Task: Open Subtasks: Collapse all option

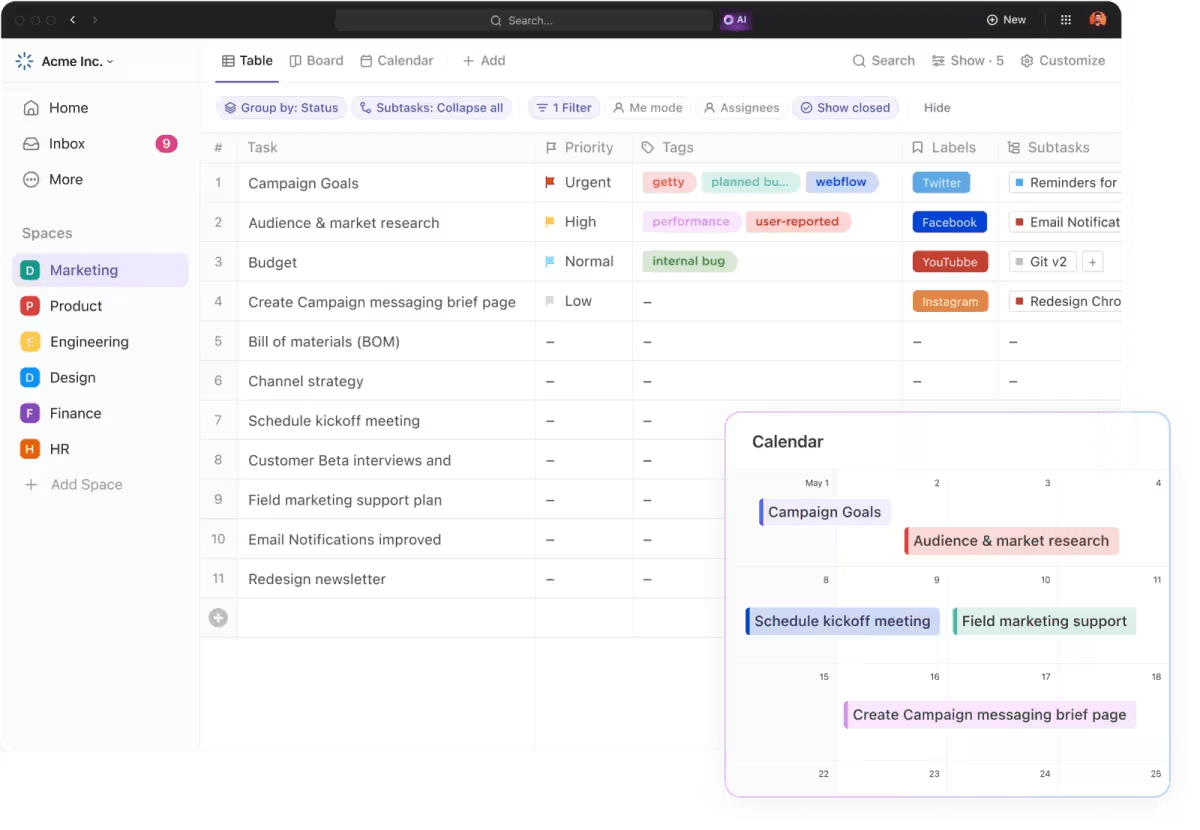Action: click(431, 108)
